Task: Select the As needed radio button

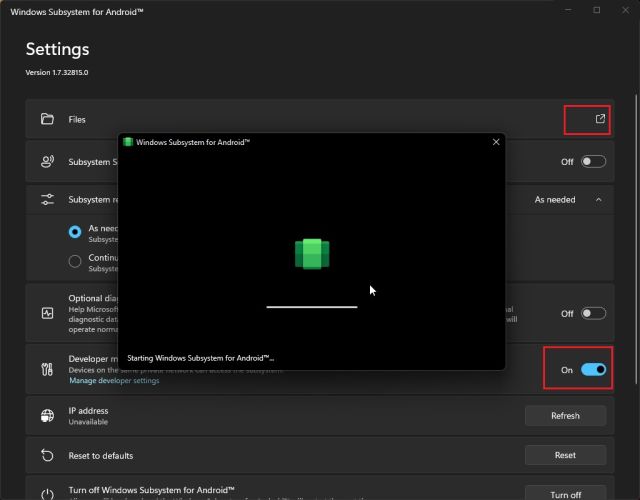Action: [75, 231]
